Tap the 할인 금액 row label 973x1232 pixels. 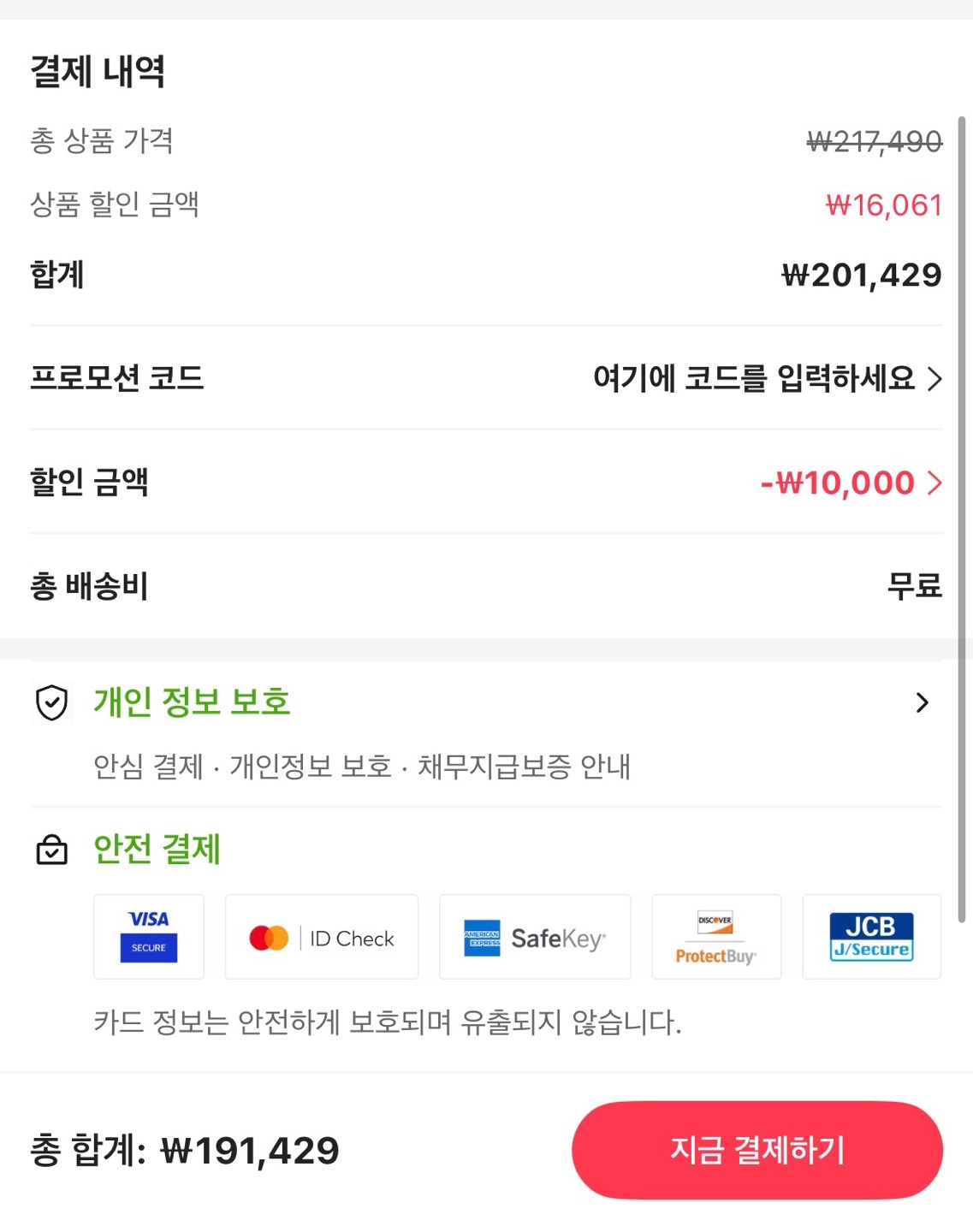pos(89,483)
